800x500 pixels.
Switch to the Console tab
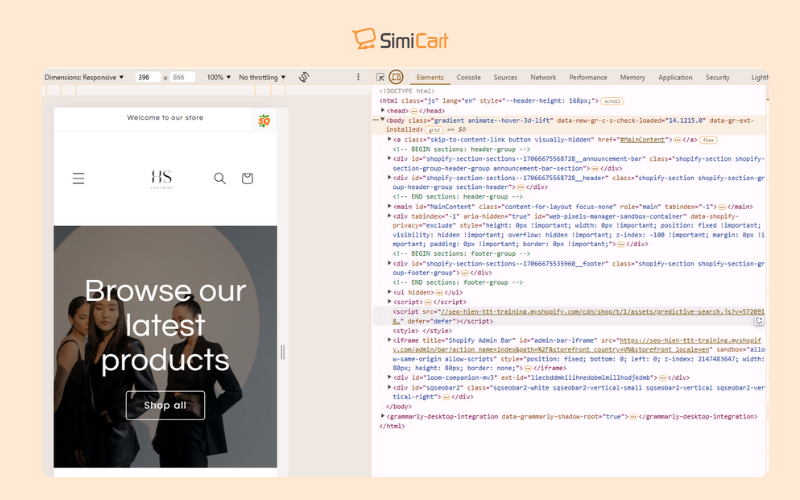click(468, 77)
